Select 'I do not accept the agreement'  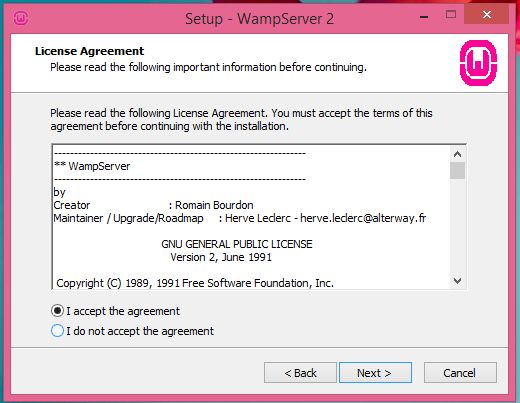tap(57, 331)
